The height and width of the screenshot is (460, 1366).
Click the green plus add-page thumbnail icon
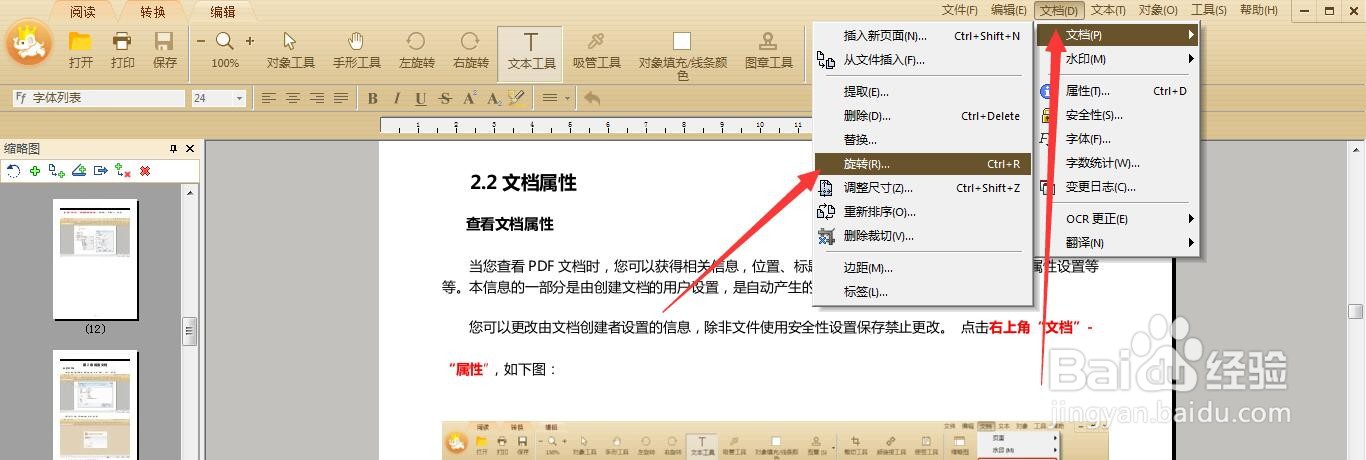[x=35, y=171]
